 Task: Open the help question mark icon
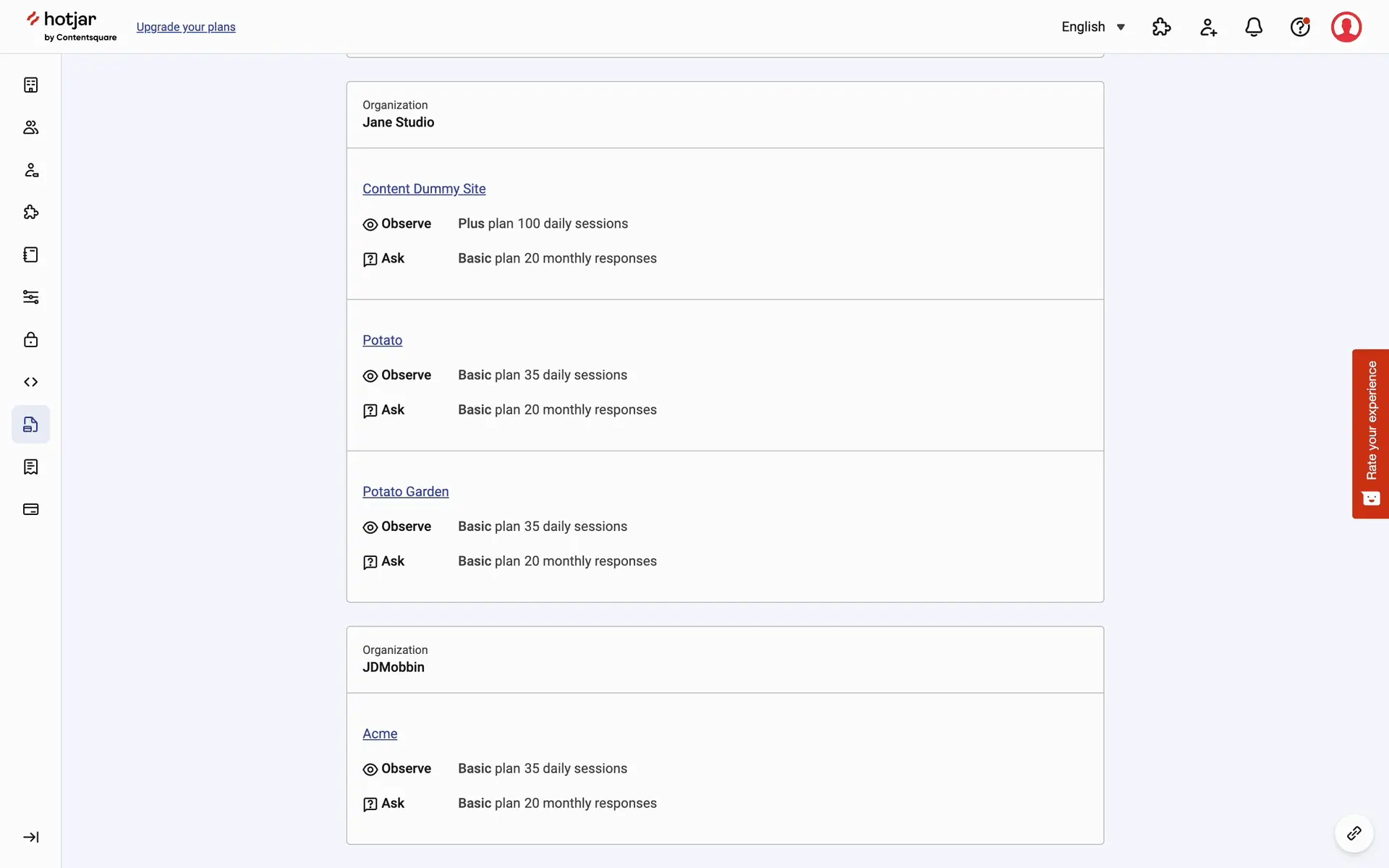point(1300,27)
